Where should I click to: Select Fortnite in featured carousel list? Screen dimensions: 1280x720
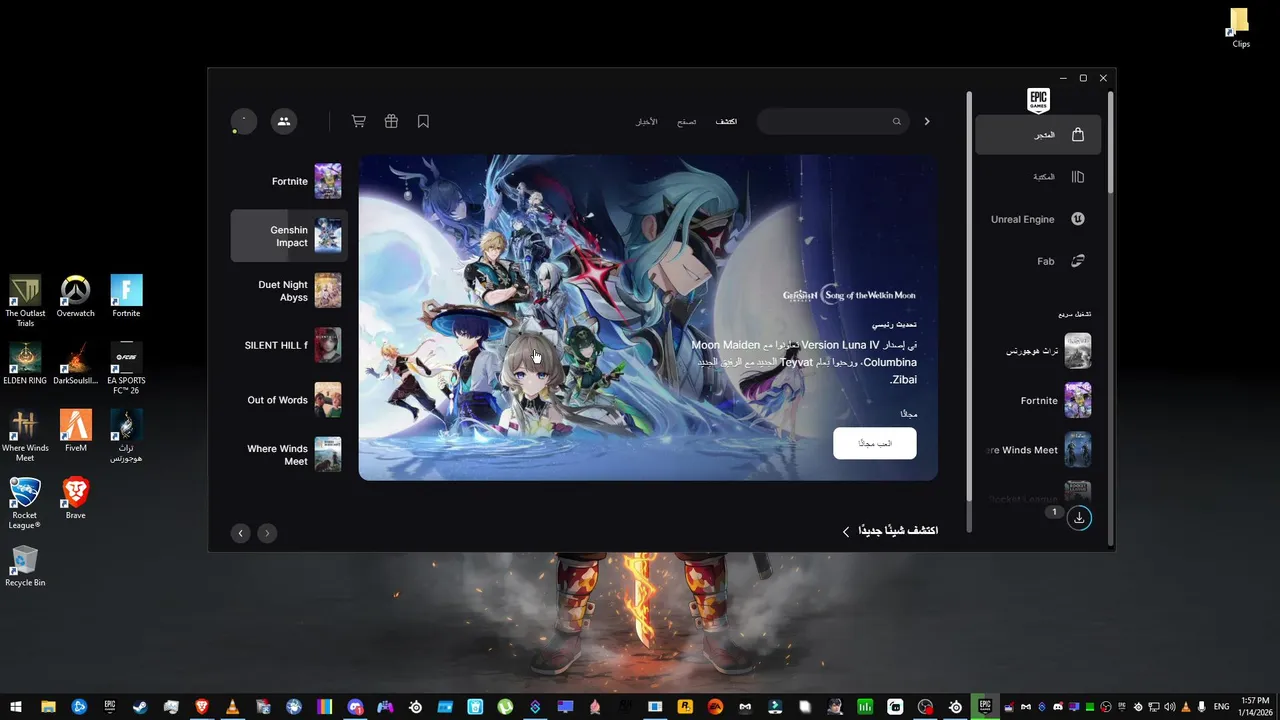[289, 181]
